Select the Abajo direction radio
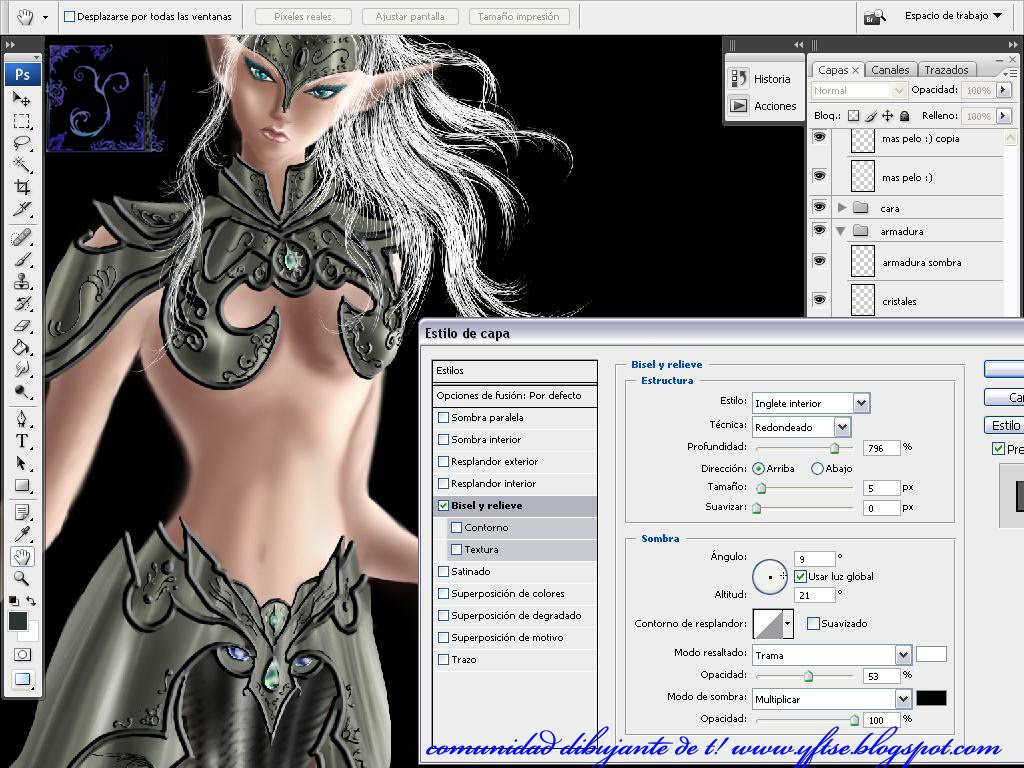The width and height of the screenshot is (1024, 768). (817, 468)
